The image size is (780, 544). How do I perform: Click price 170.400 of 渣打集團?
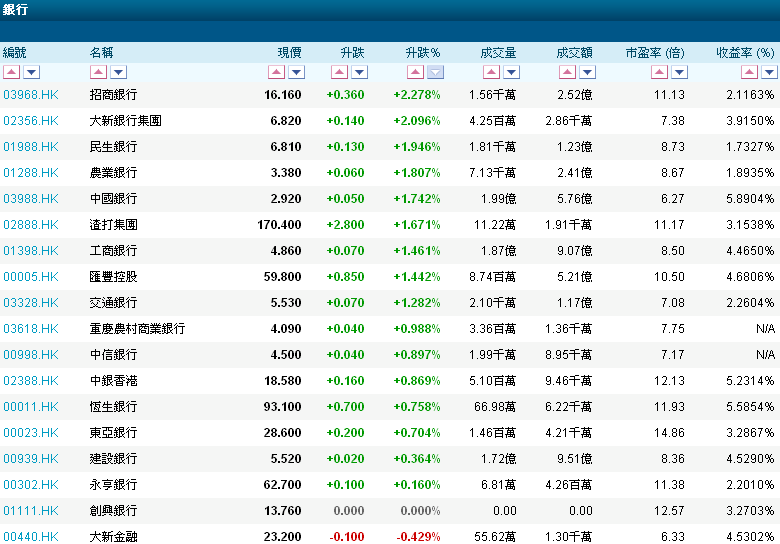(279, 225)
